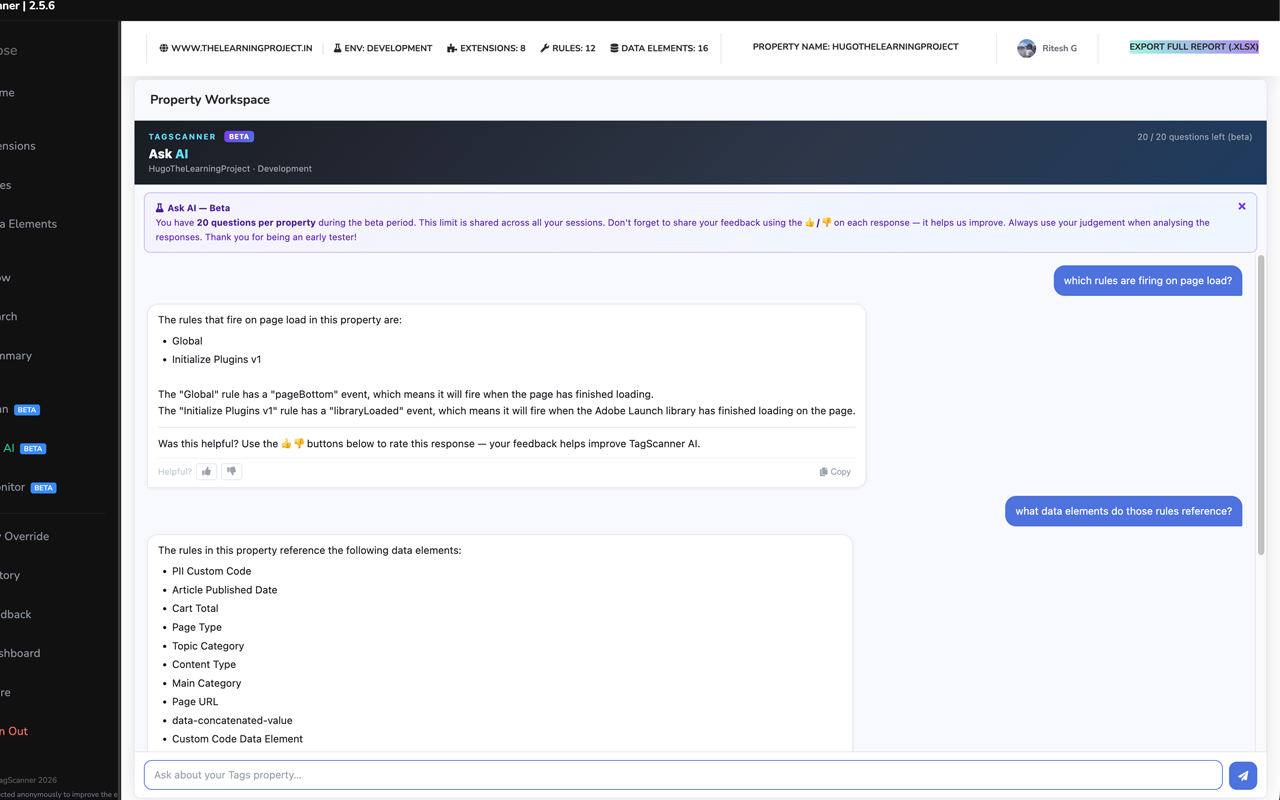Click the 'Content Type' list item

point(204,664)
